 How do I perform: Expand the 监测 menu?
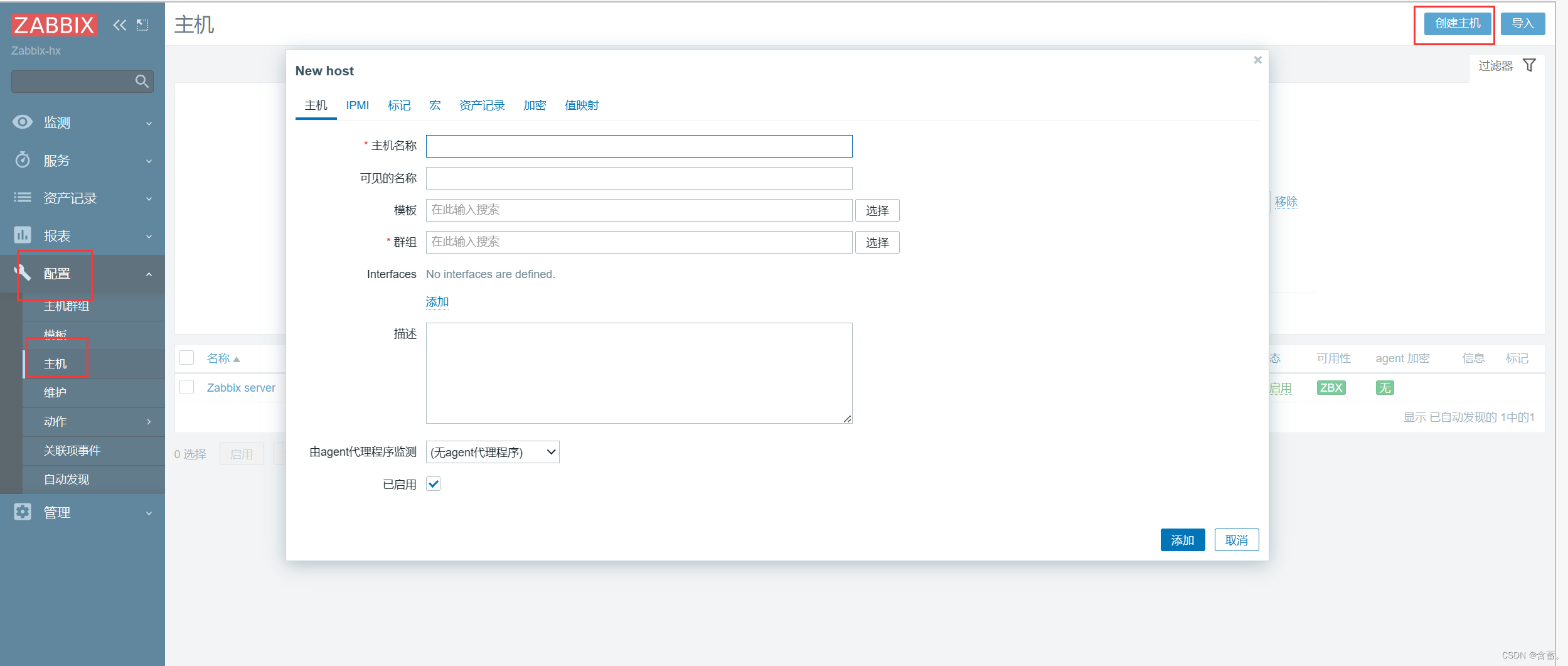pyautogui.click(x=149, y=123)
